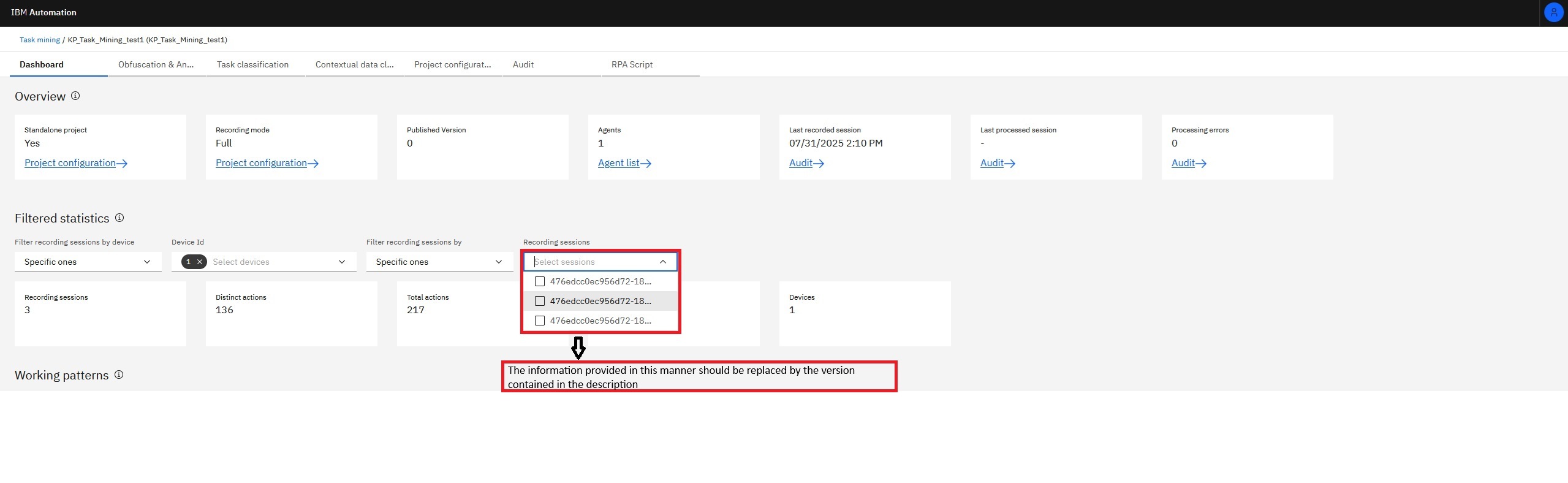Open Filter recording sessions by device dropdown
This screenshot has width=1568, height=483.
(88, 262)
